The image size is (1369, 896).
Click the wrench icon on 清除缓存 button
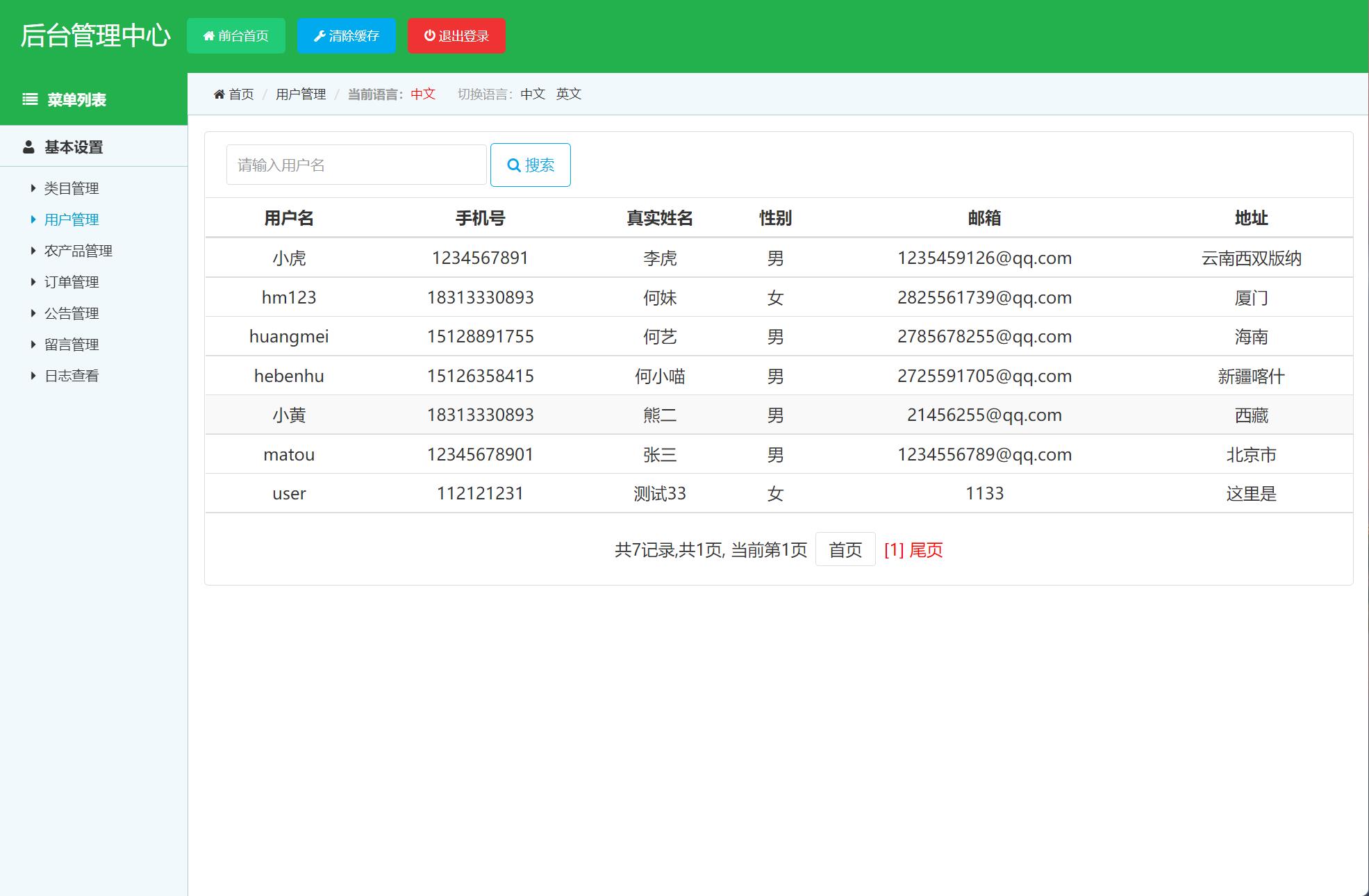[320, 35]
